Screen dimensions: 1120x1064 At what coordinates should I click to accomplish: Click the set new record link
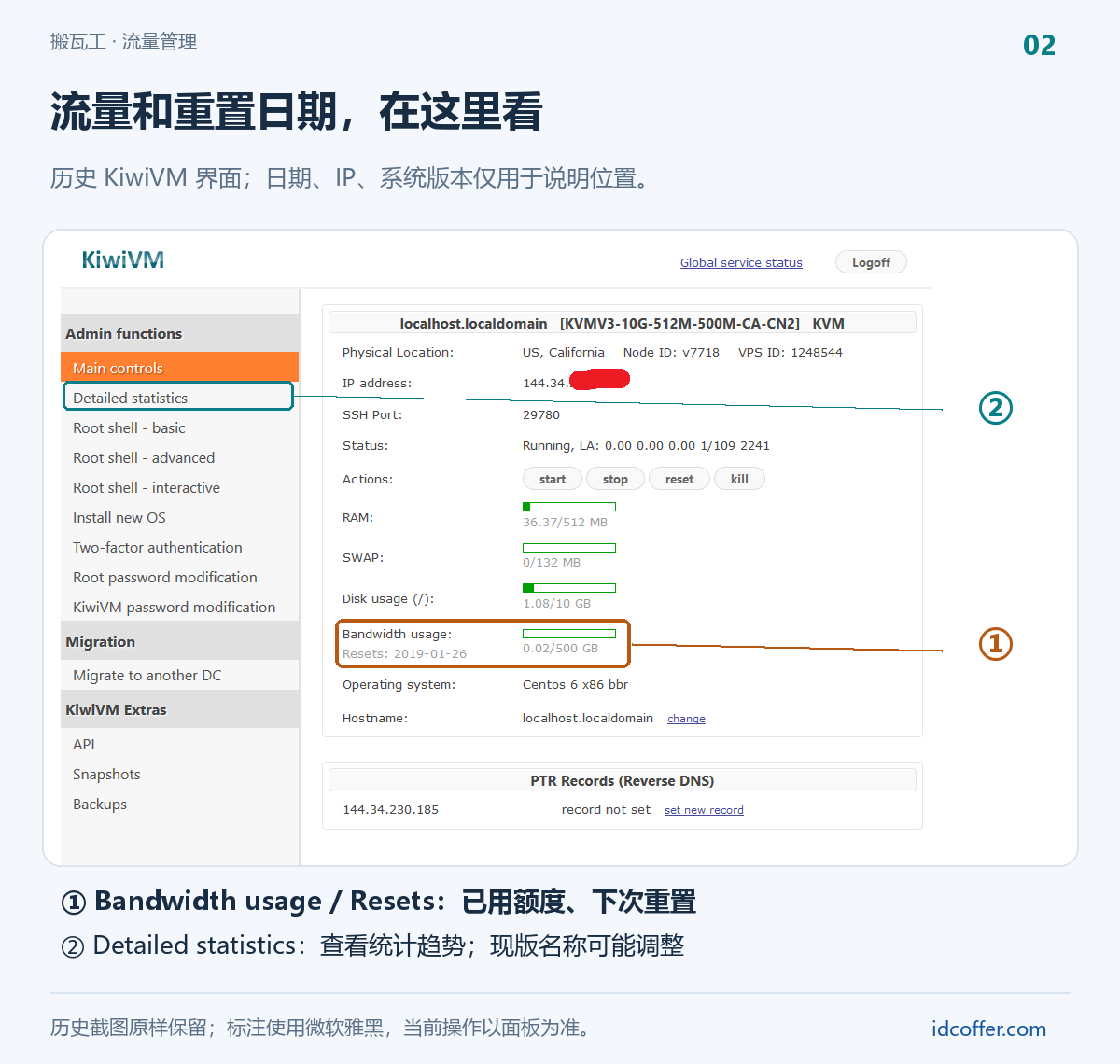tap(704, 810)
